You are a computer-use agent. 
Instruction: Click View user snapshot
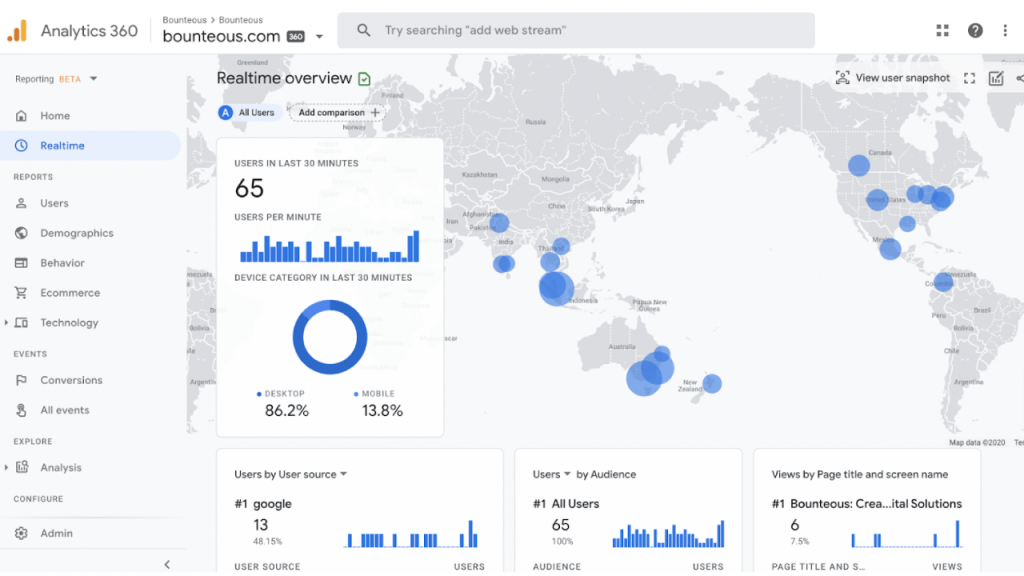click(x=892, y=78)
